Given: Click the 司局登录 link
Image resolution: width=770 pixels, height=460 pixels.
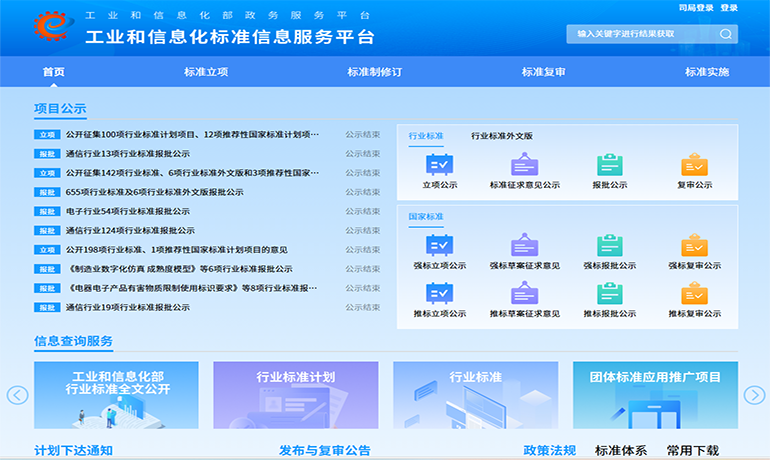Looking at the screenshot, I should 696,8.
